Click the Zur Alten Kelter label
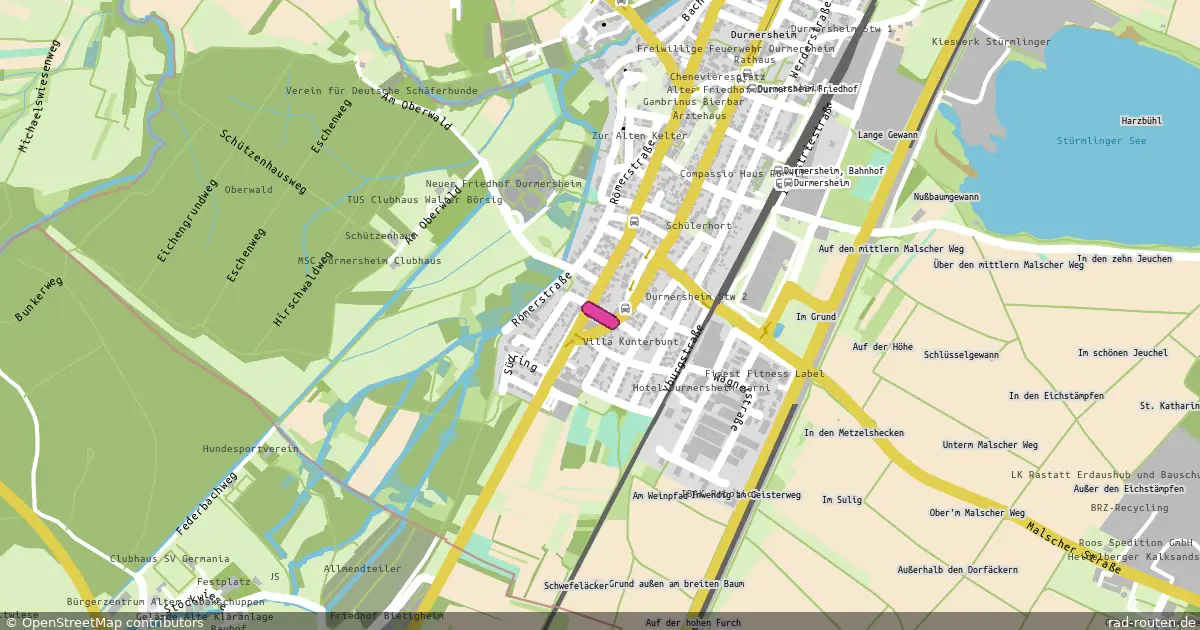The width and height of the screenshot is (1200, 630). point(640,135)
